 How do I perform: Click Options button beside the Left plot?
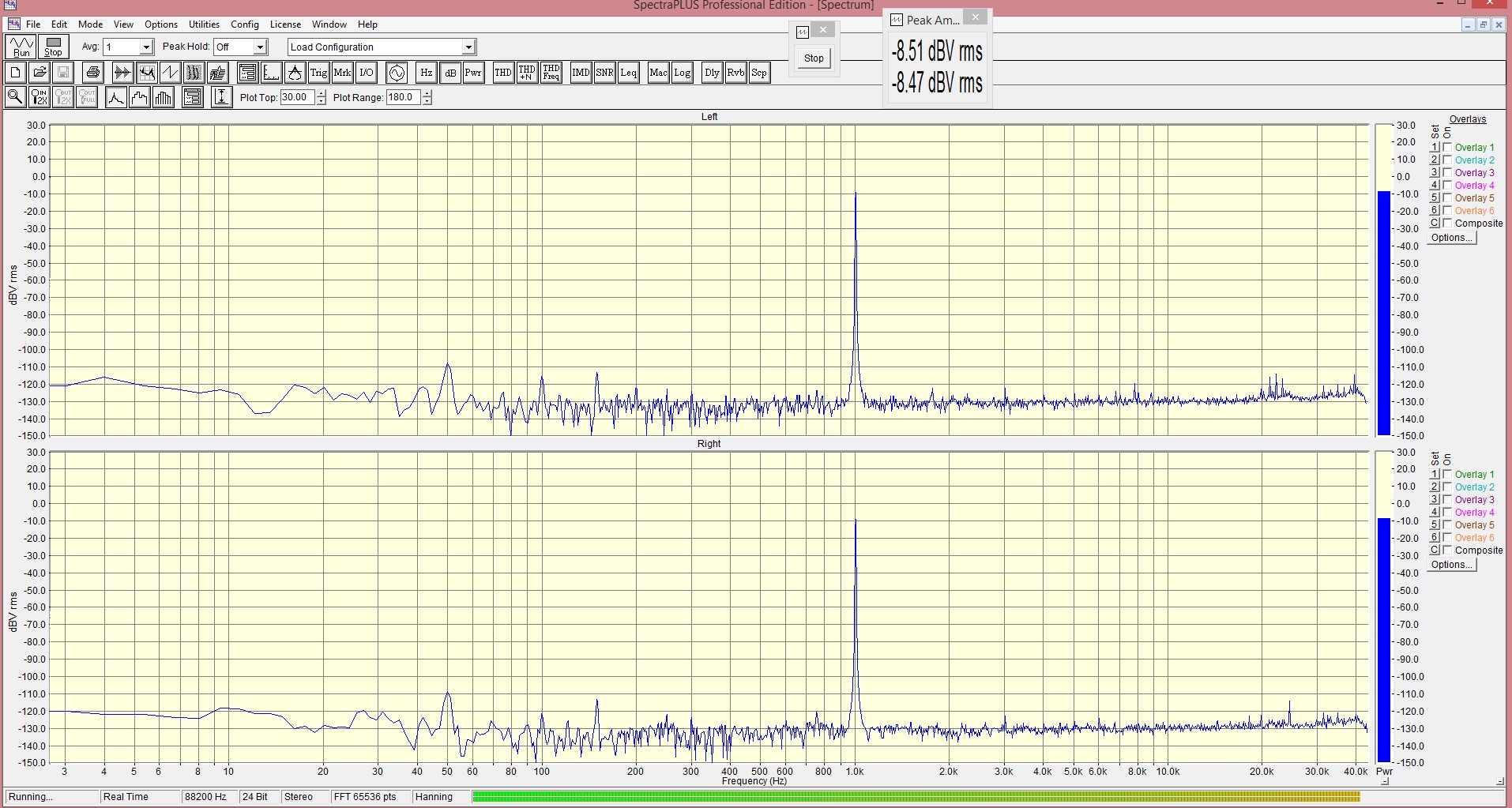[1452, 238]
